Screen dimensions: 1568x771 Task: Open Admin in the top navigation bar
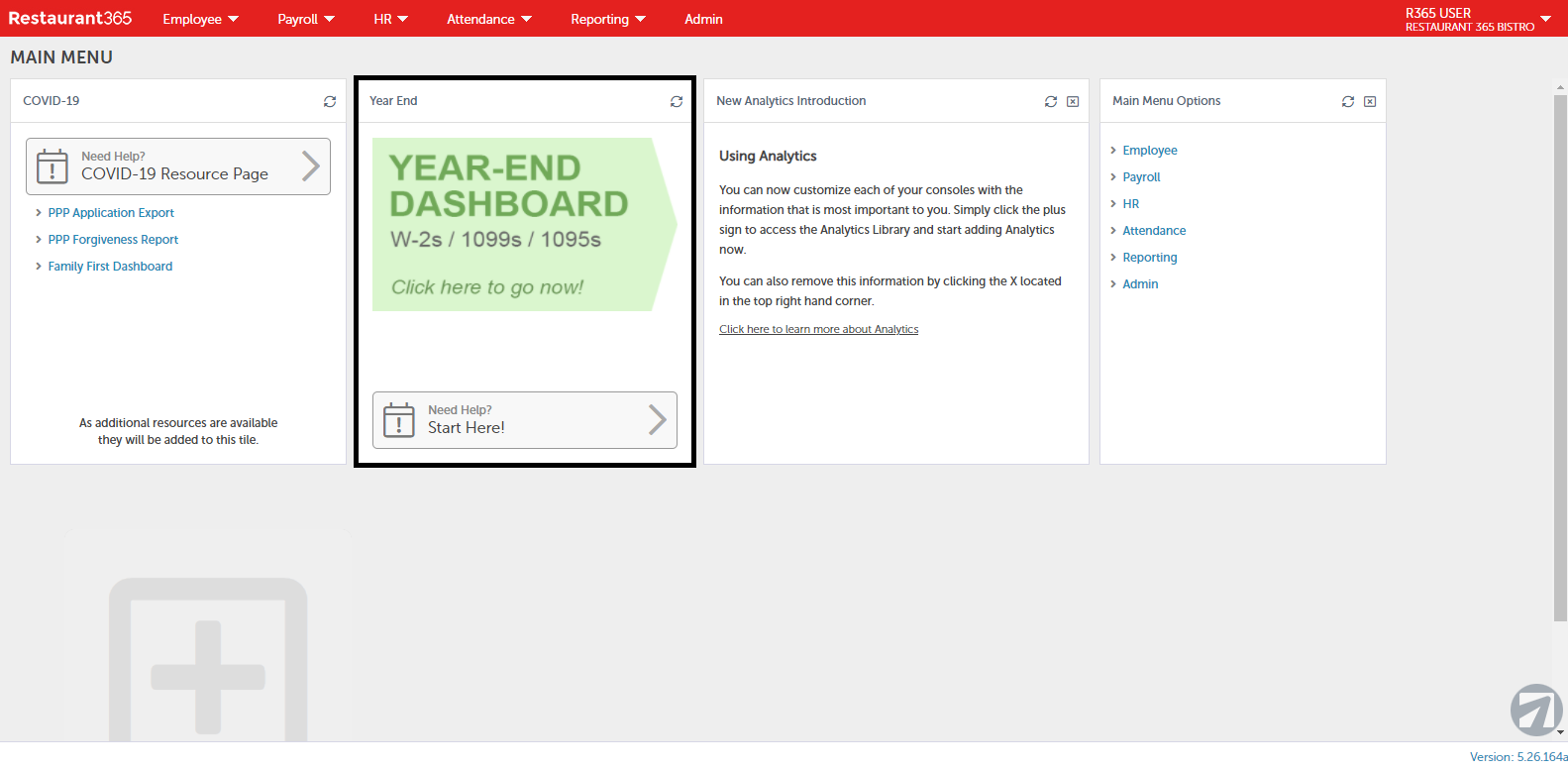[x=703, y=19]
